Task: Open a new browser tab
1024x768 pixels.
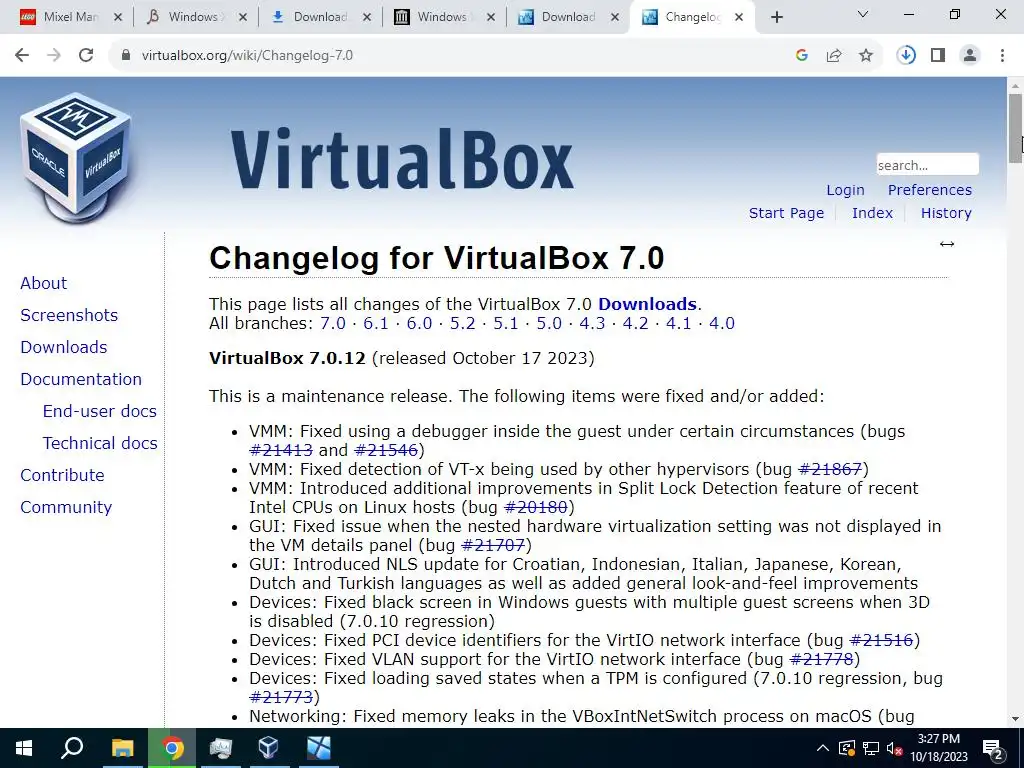Action: pos(776,17)
